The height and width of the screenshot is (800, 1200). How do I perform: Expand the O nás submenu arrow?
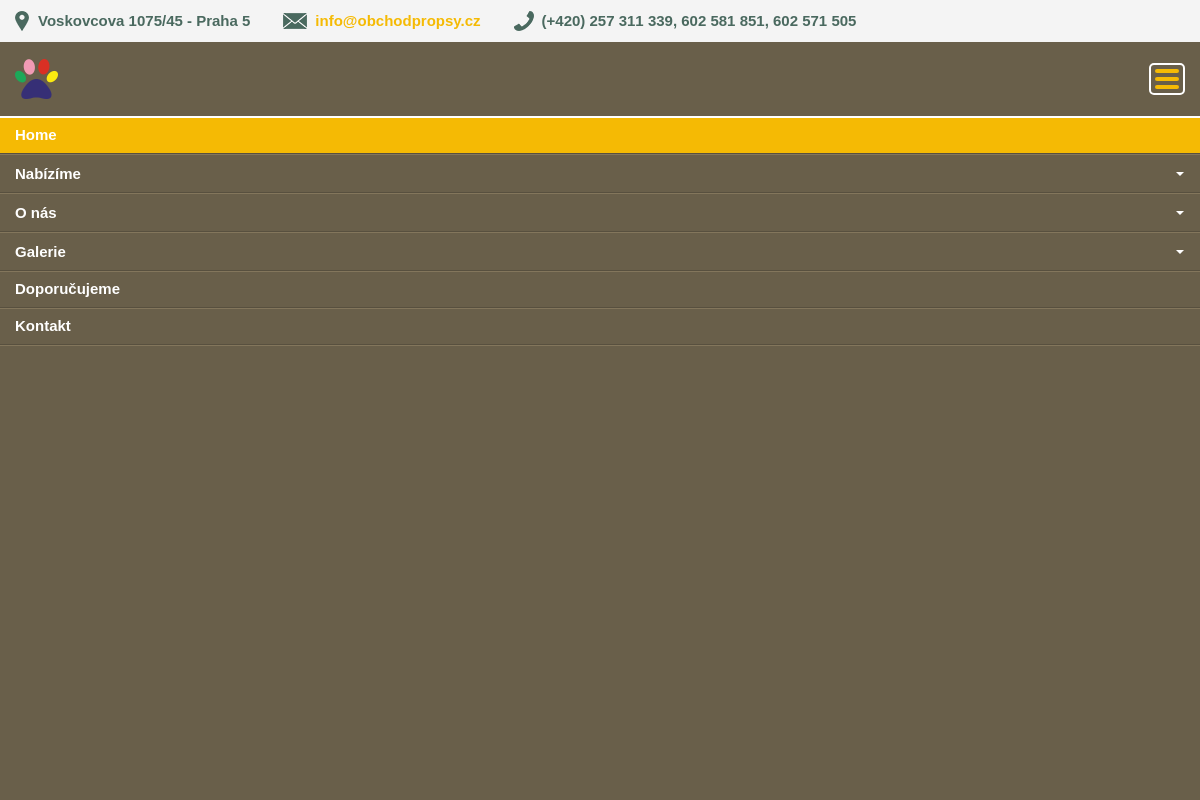[1179, 213]
